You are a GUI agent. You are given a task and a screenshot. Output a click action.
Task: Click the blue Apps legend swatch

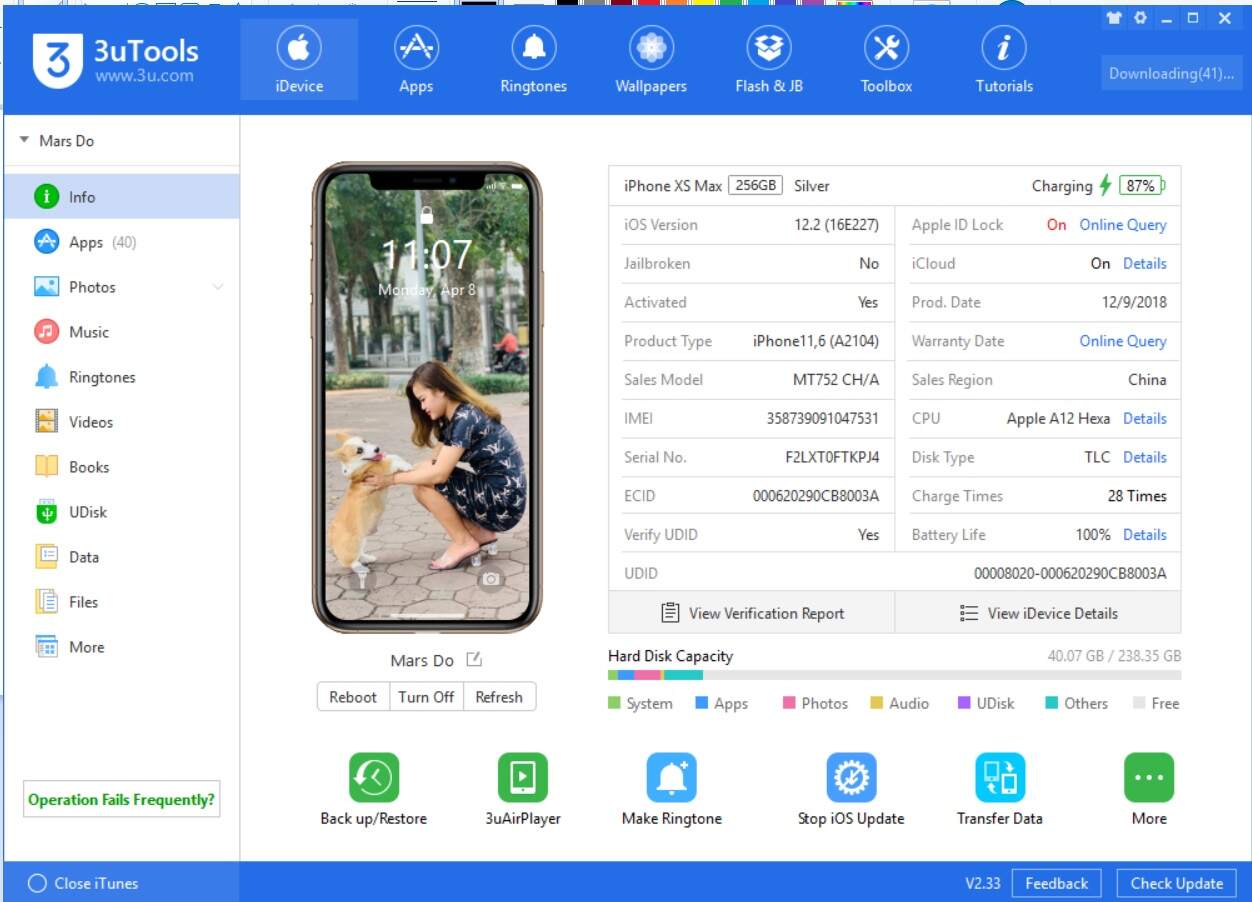701,703
